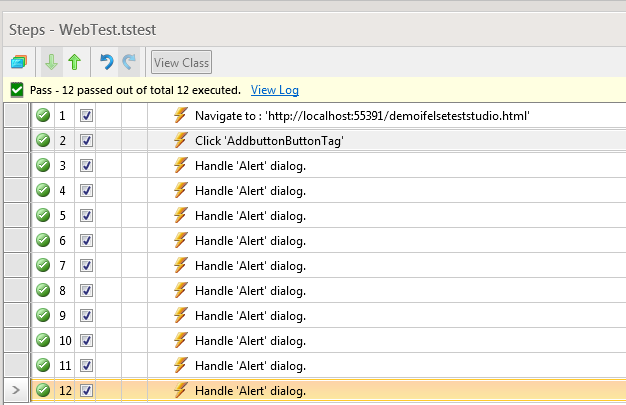This screenshot has height=405, width=626.
Task: Uncheck the checkbox for step 1
Action: pos(86,116)
